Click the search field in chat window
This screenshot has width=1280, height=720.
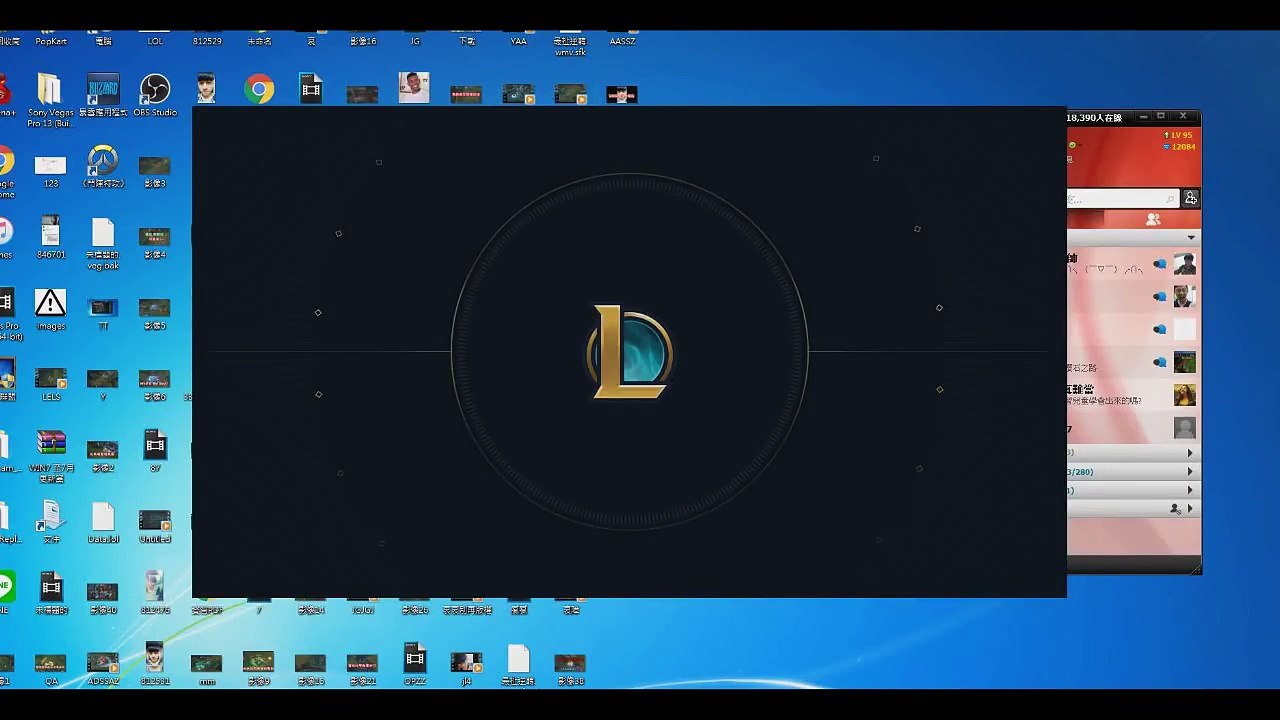click(x=1122, y=199)
